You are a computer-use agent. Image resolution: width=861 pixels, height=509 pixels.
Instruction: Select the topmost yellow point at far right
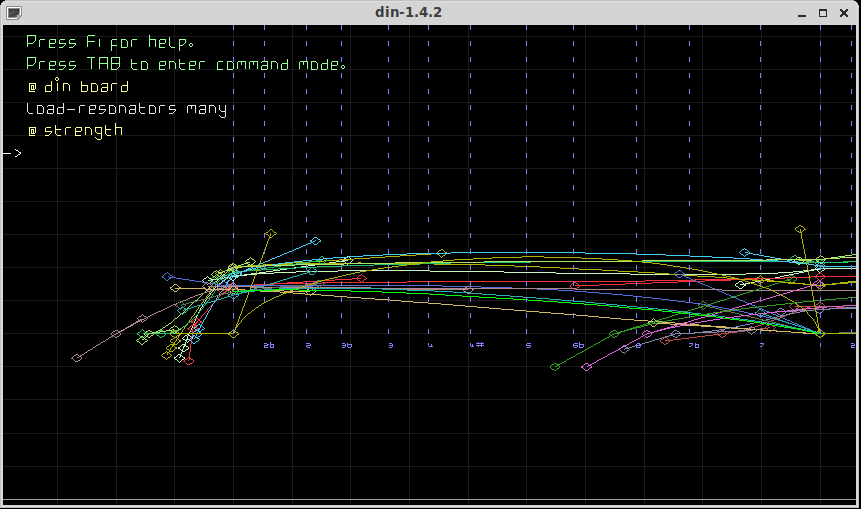point(800,230)
